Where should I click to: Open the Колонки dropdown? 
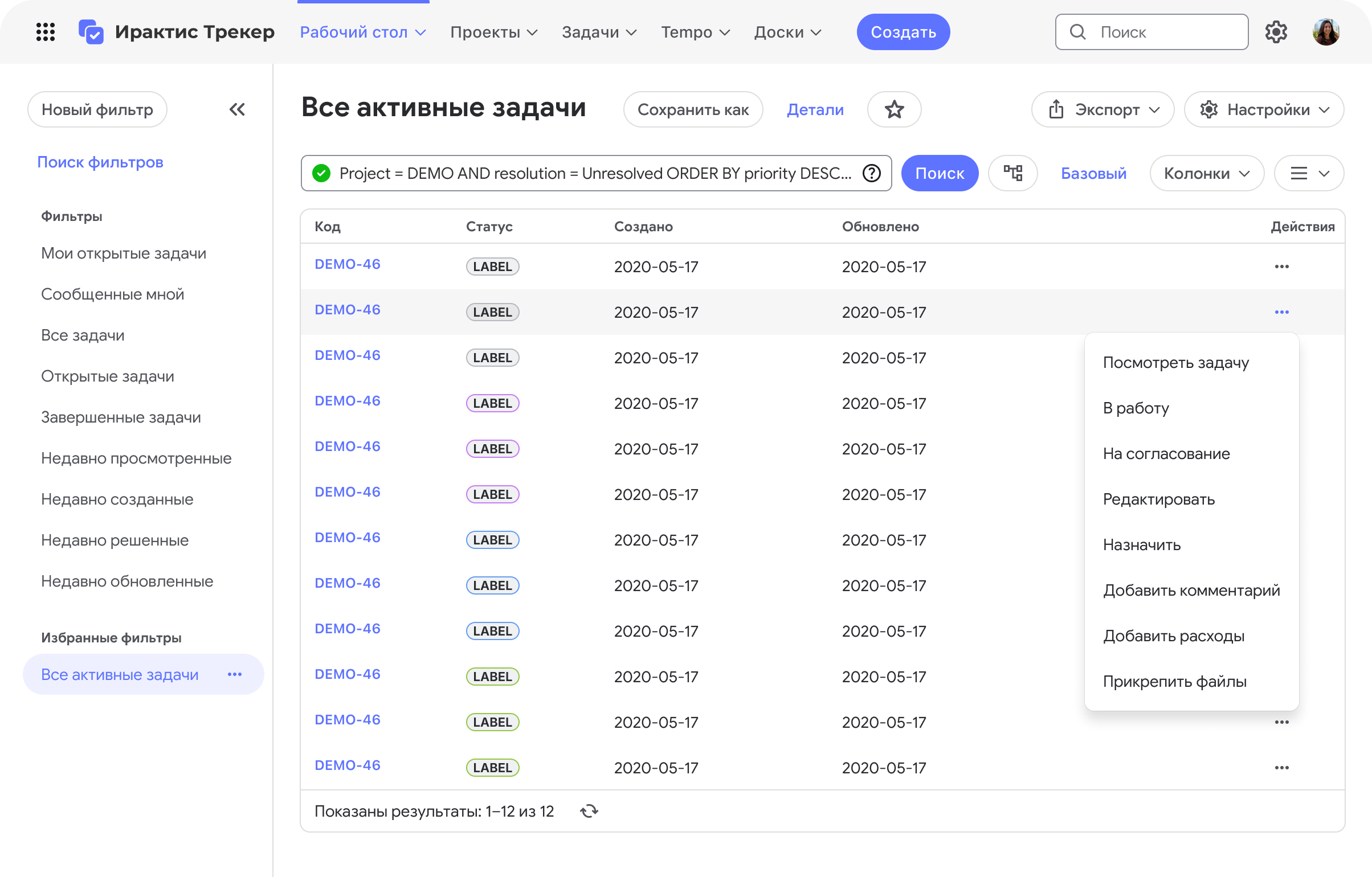tap(1207, 173)
